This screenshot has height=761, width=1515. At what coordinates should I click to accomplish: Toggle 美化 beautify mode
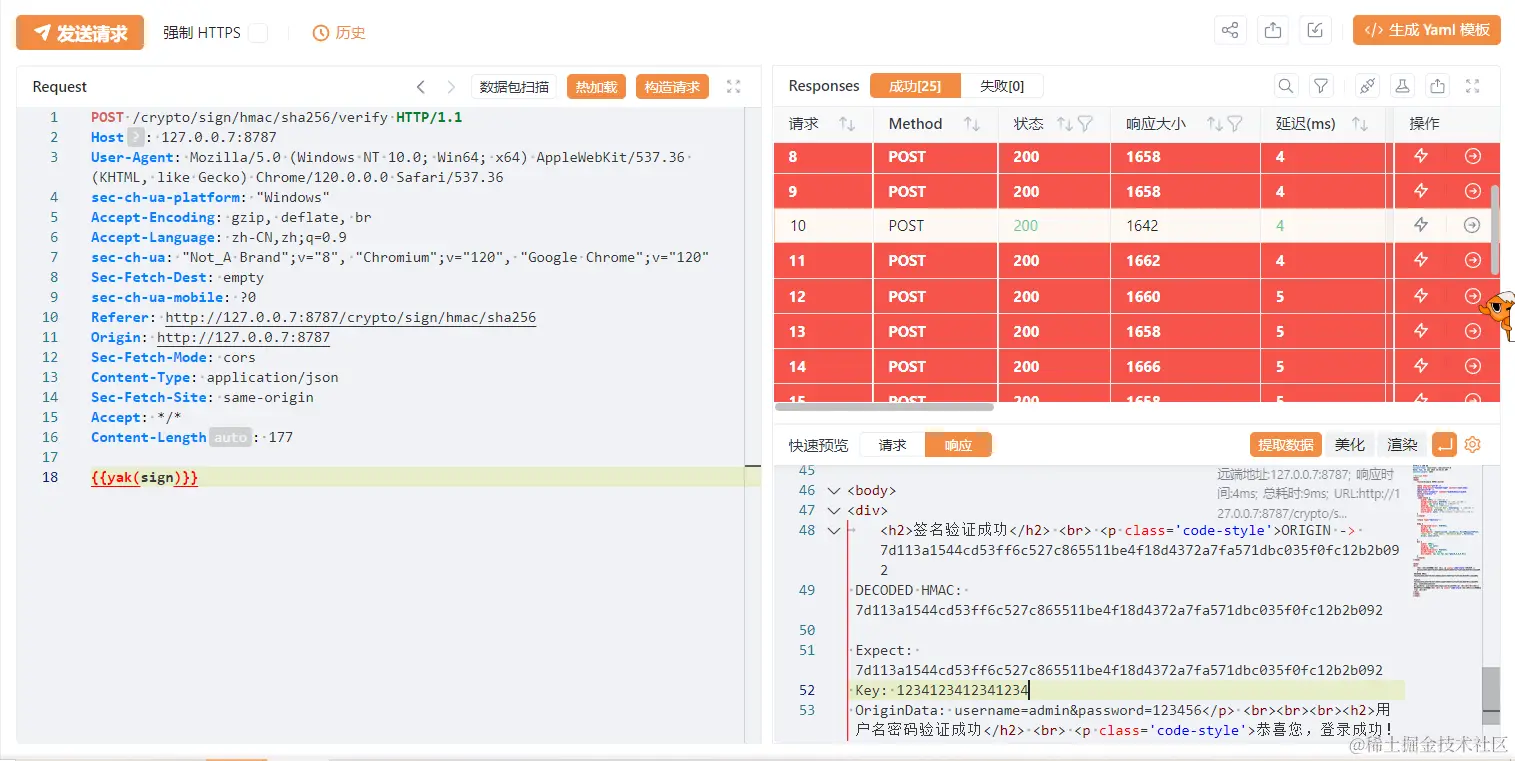[1350, 444]
